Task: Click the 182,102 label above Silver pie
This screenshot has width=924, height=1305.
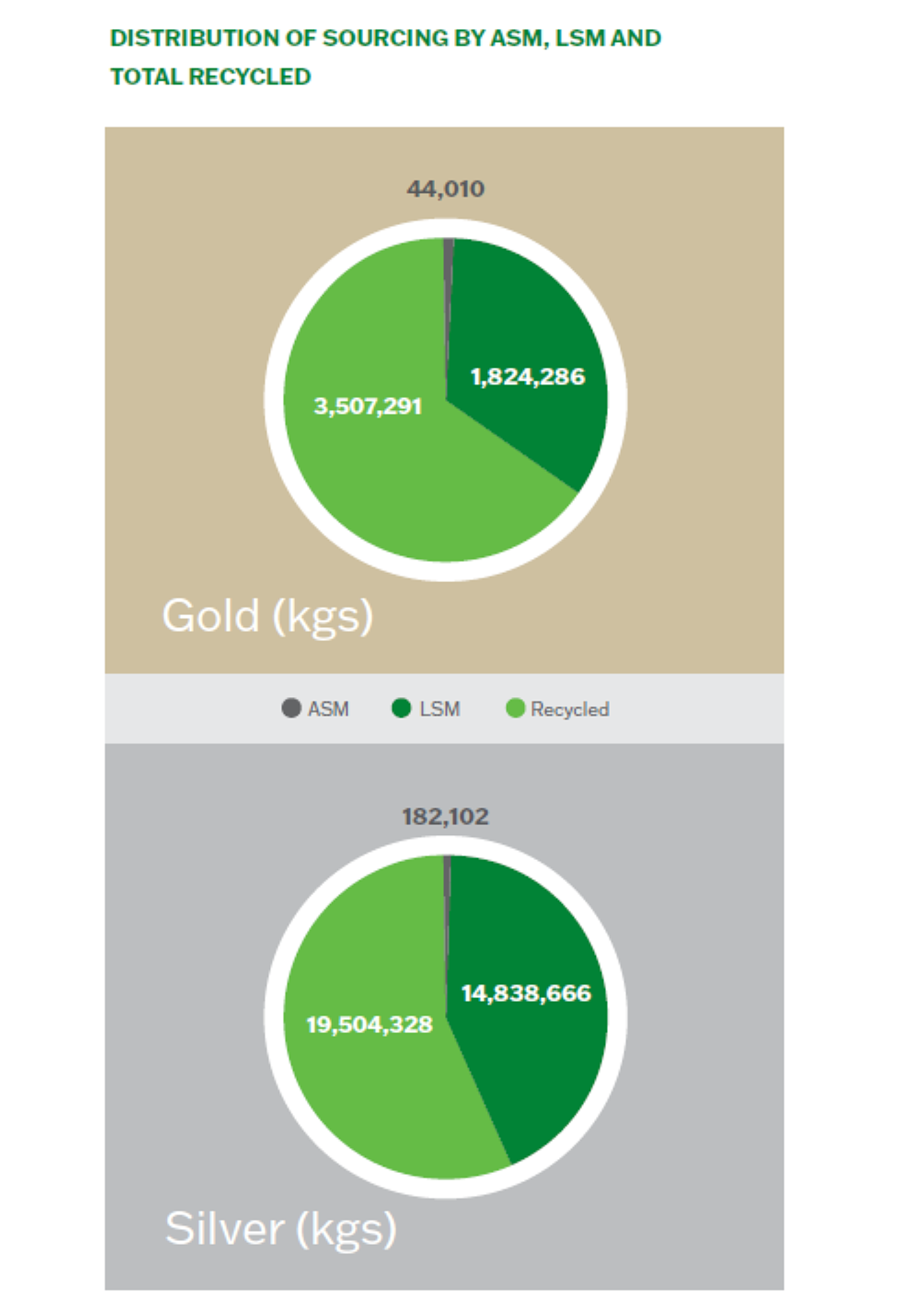Action: point(445,817)
